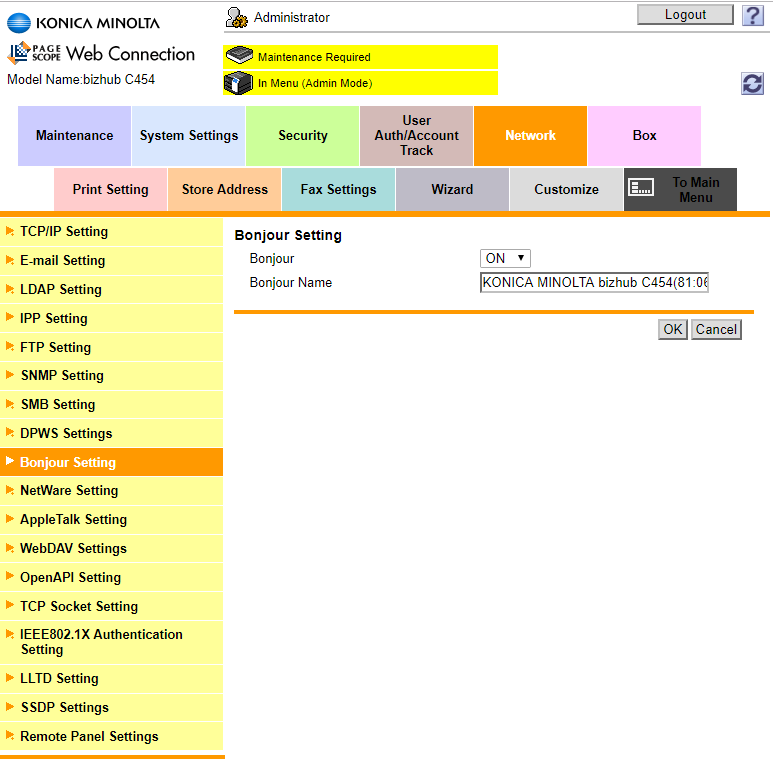Click the Maintenance Required status text
The width and height of the screenshot is (773, 761).
coord(314,57)
